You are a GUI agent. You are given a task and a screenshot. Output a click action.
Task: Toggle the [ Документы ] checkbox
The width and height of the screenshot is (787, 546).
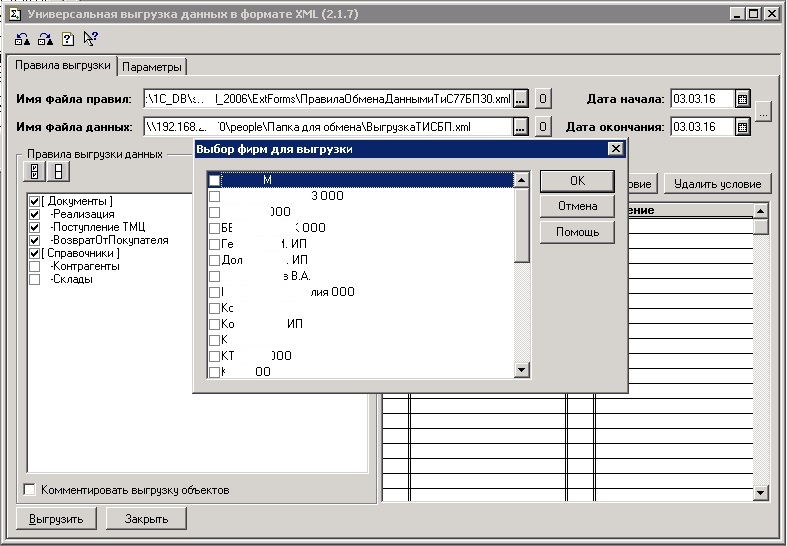(35, 202)
